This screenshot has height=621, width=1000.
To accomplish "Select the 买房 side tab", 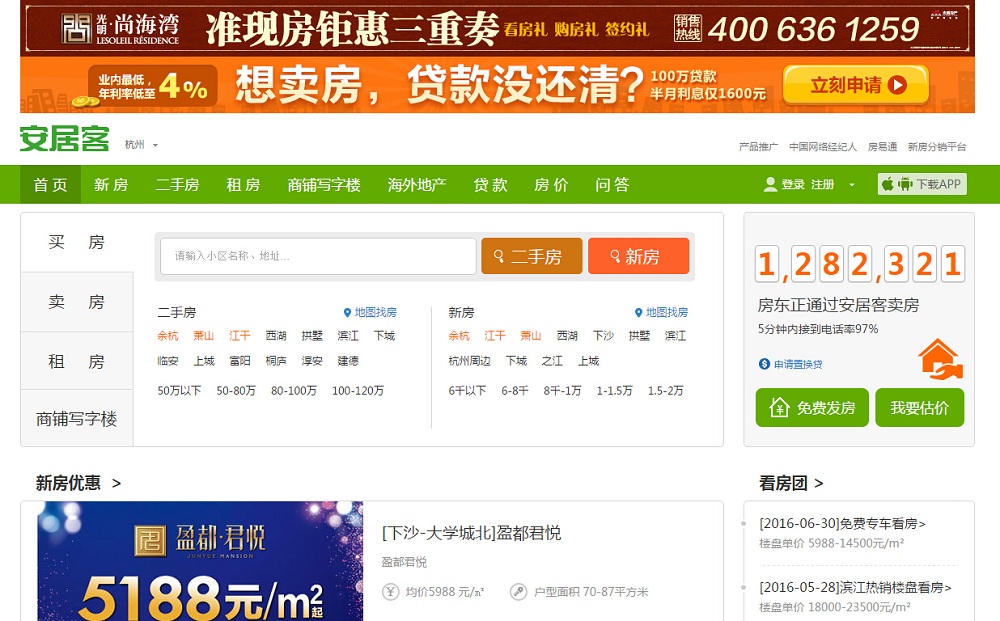I will pos(77,242).
